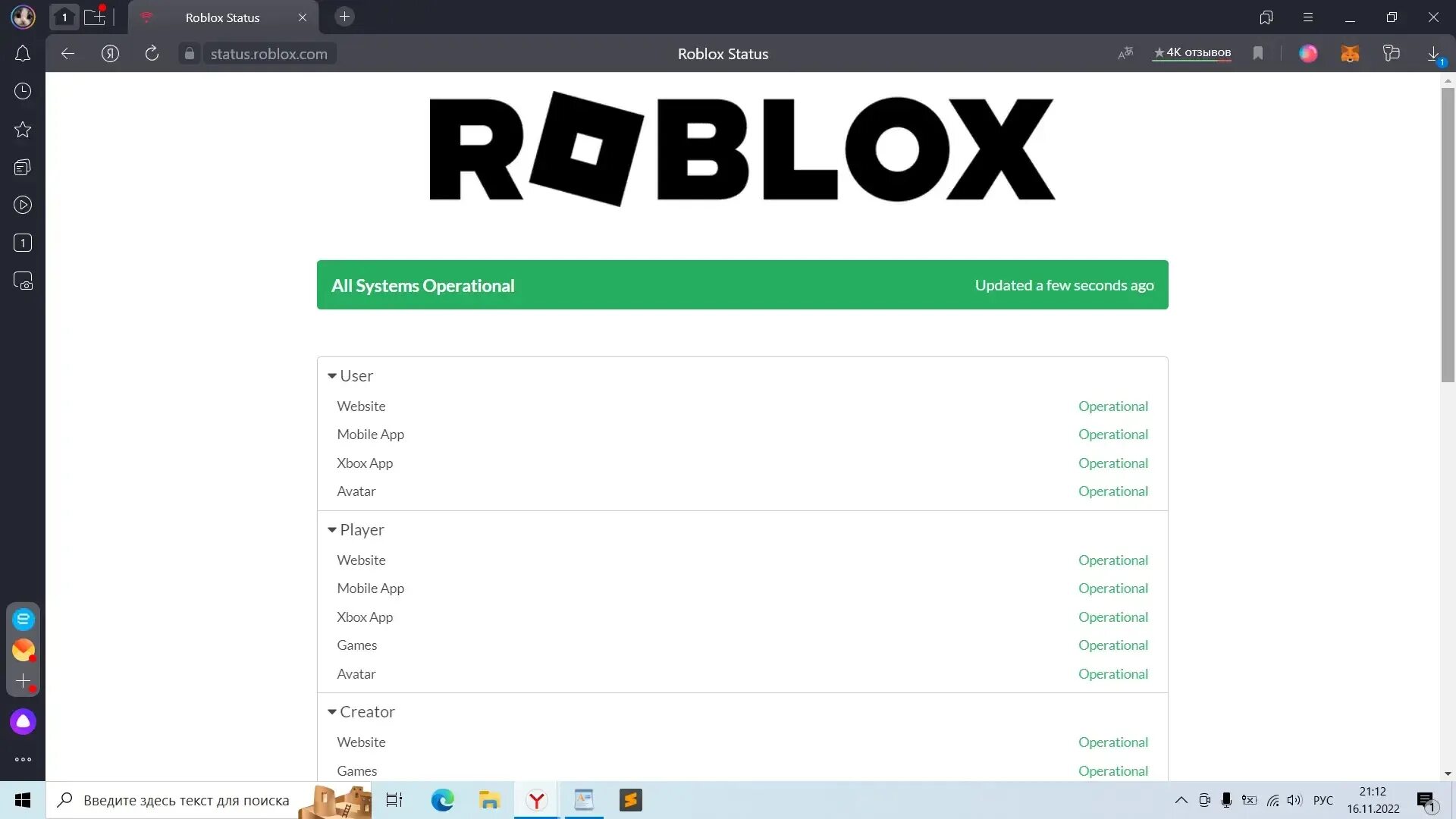Click the notifications bell in sidebar
The width and height of the screenshot is (1456, 819).
[23, 54]
